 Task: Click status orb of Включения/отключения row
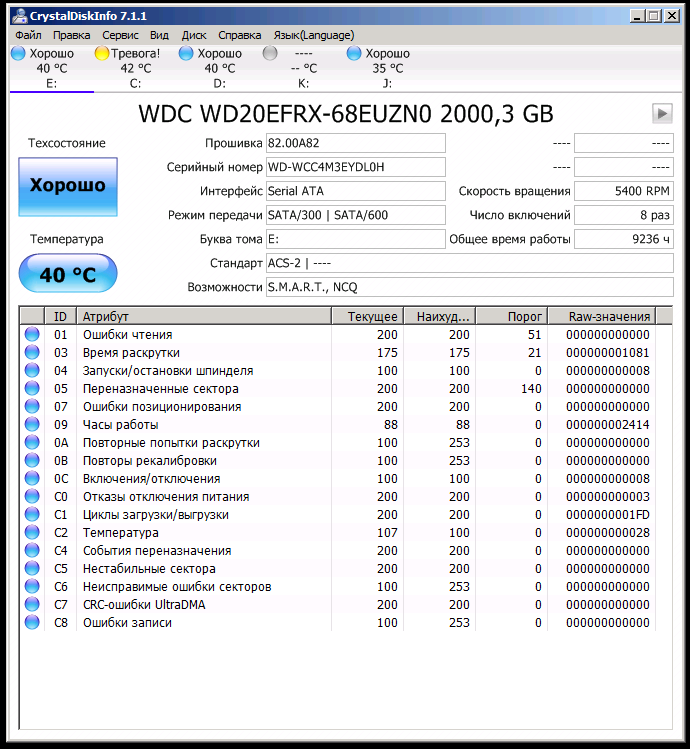[x=32, y=479]
